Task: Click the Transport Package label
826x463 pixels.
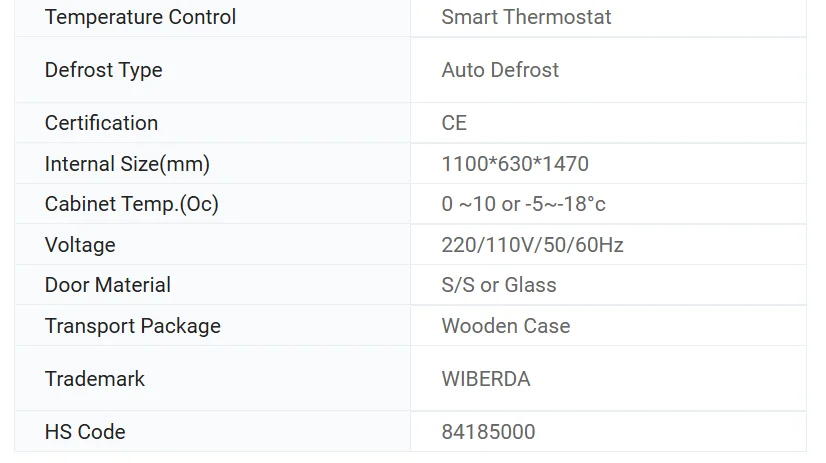Action: pos(132,326)
